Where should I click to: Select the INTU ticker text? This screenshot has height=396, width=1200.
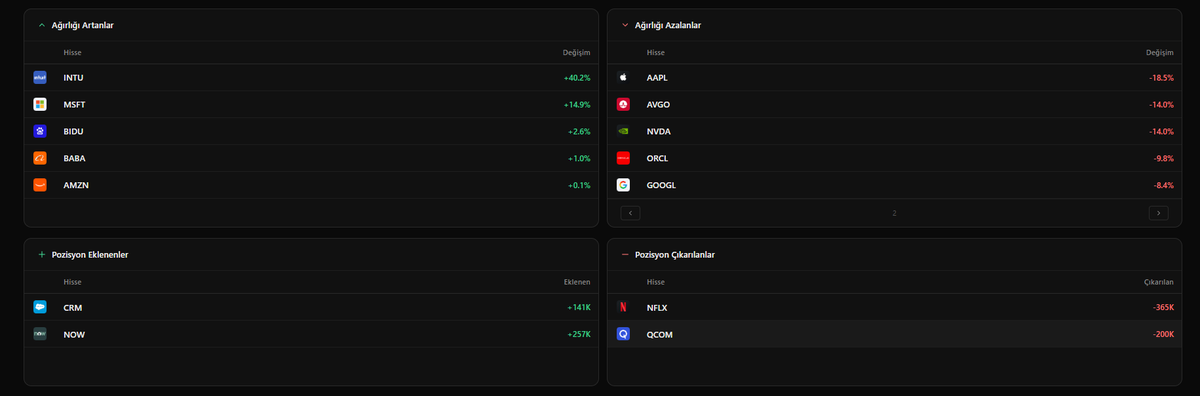click(73, 77)
